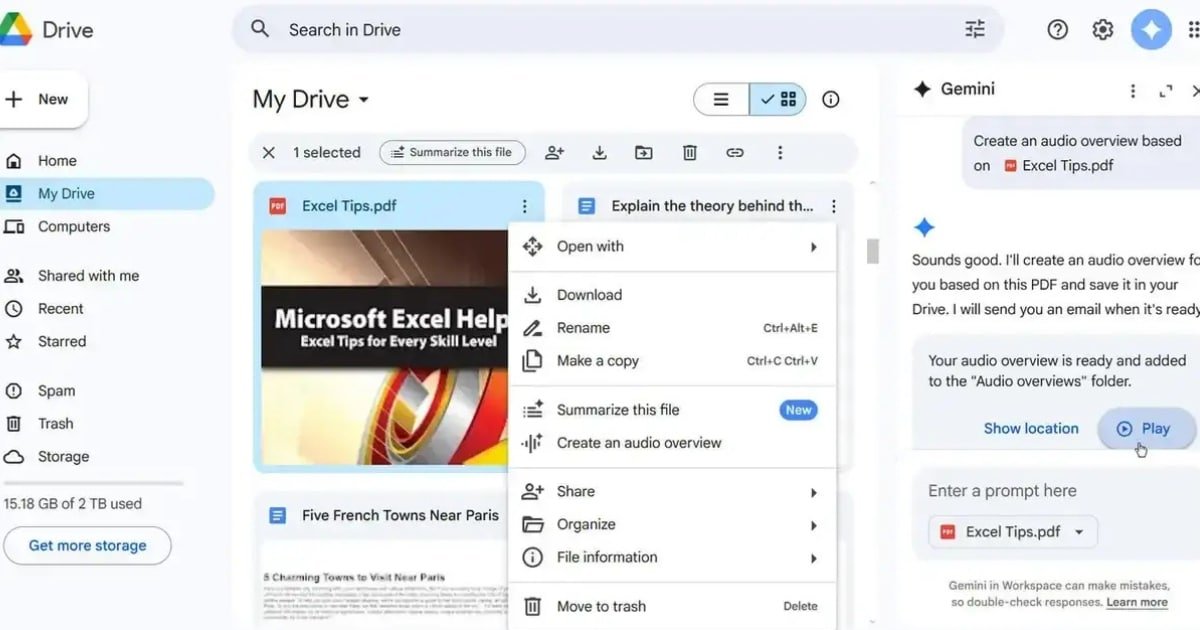The image size is (1200, 630).
Task: Click the Search in Drive field
Action: click(618, 30)
